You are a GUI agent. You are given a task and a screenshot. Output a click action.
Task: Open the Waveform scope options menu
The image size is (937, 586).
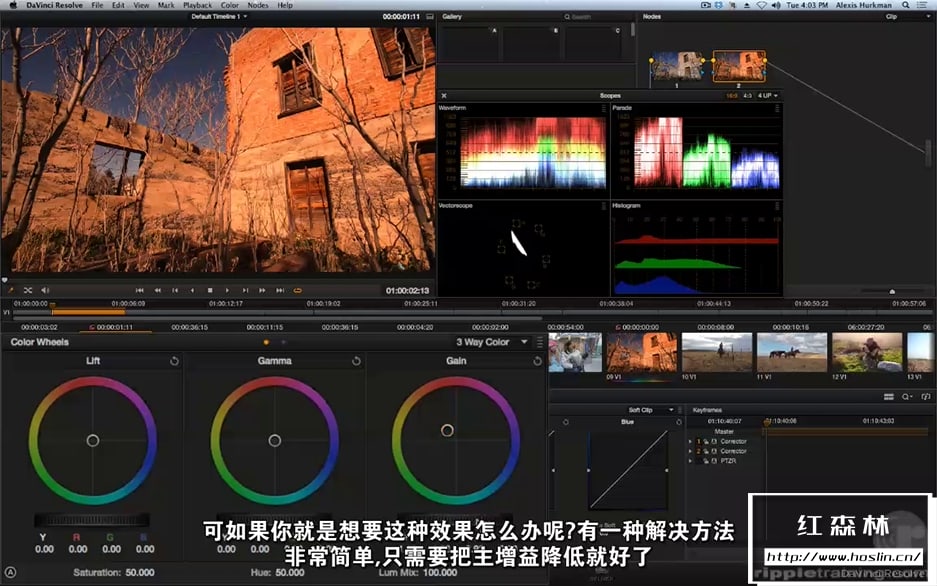604,108
